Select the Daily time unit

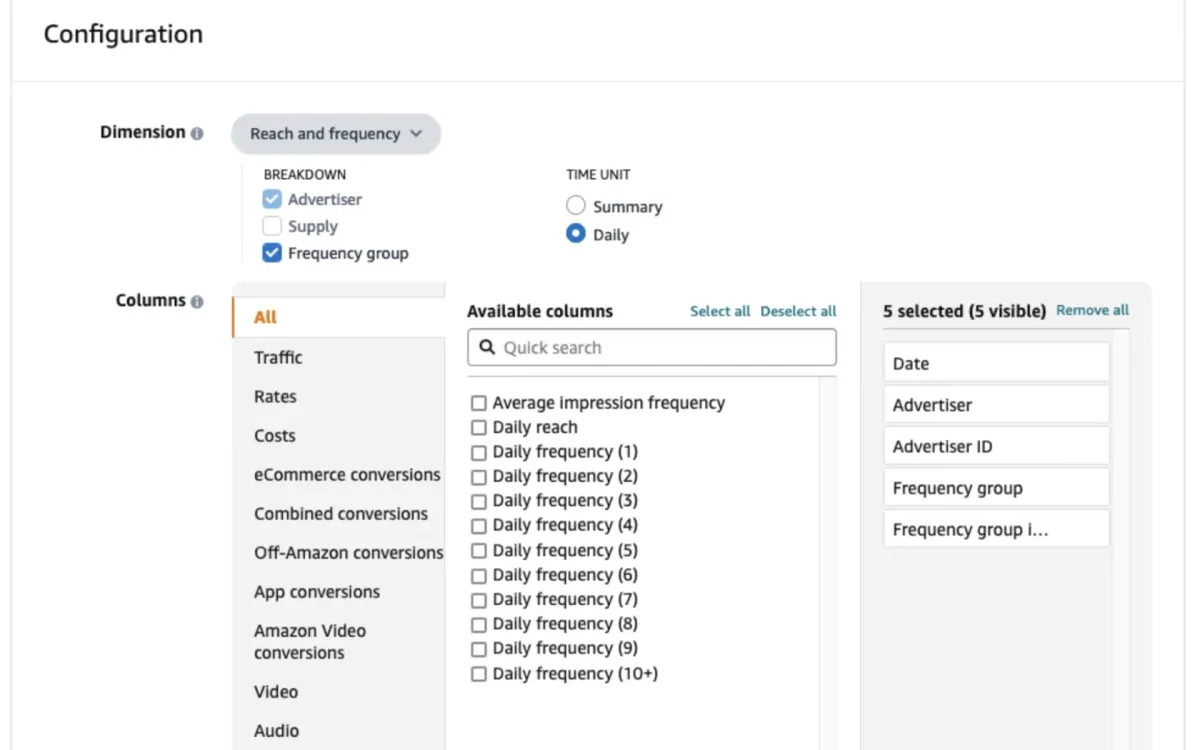click(576, 234)
